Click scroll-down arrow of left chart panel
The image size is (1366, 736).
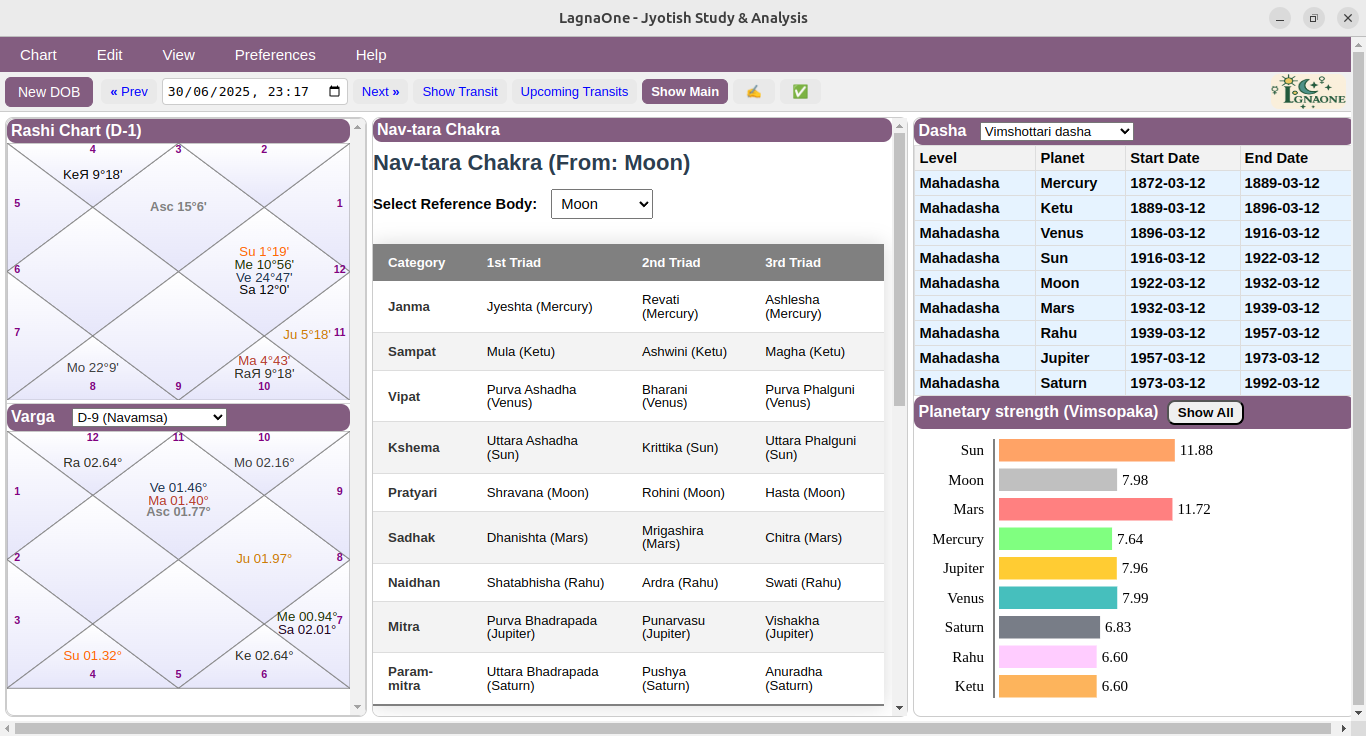pyautogui.click(x=359, y=707)
